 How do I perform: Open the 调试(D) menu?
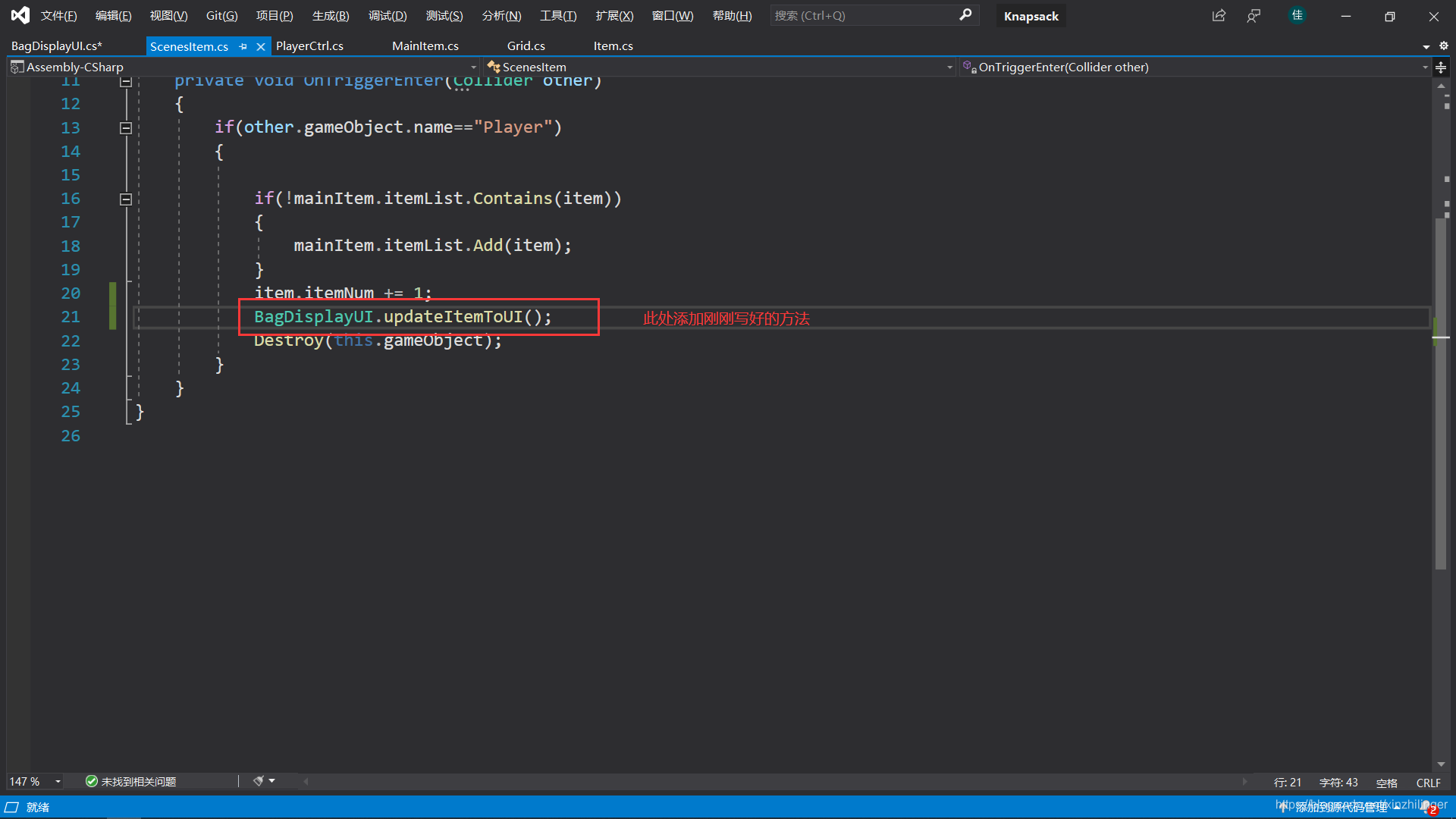click(388, 16)
